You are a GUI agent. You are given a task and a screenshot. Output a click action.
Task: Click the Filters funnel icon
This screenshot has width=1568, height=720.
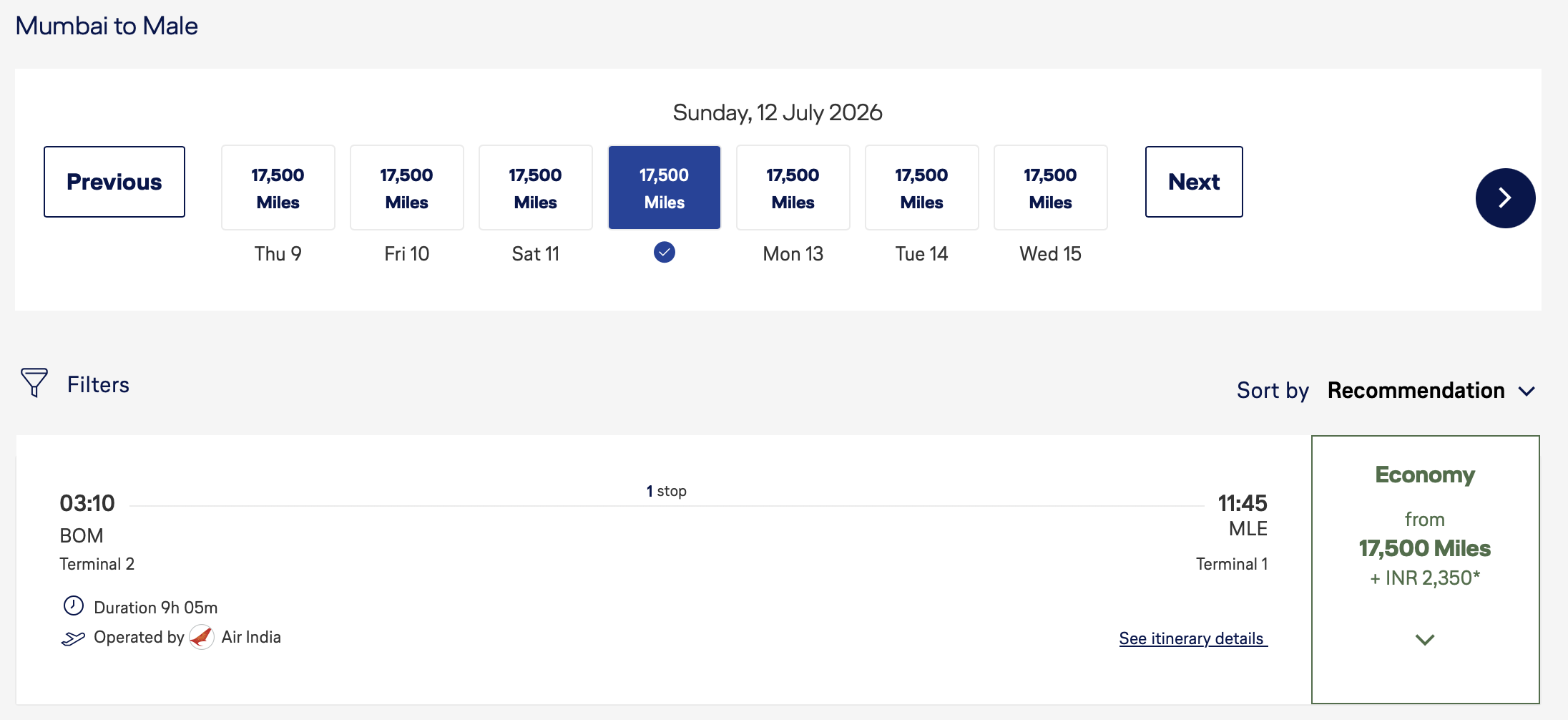coord(34,383)
